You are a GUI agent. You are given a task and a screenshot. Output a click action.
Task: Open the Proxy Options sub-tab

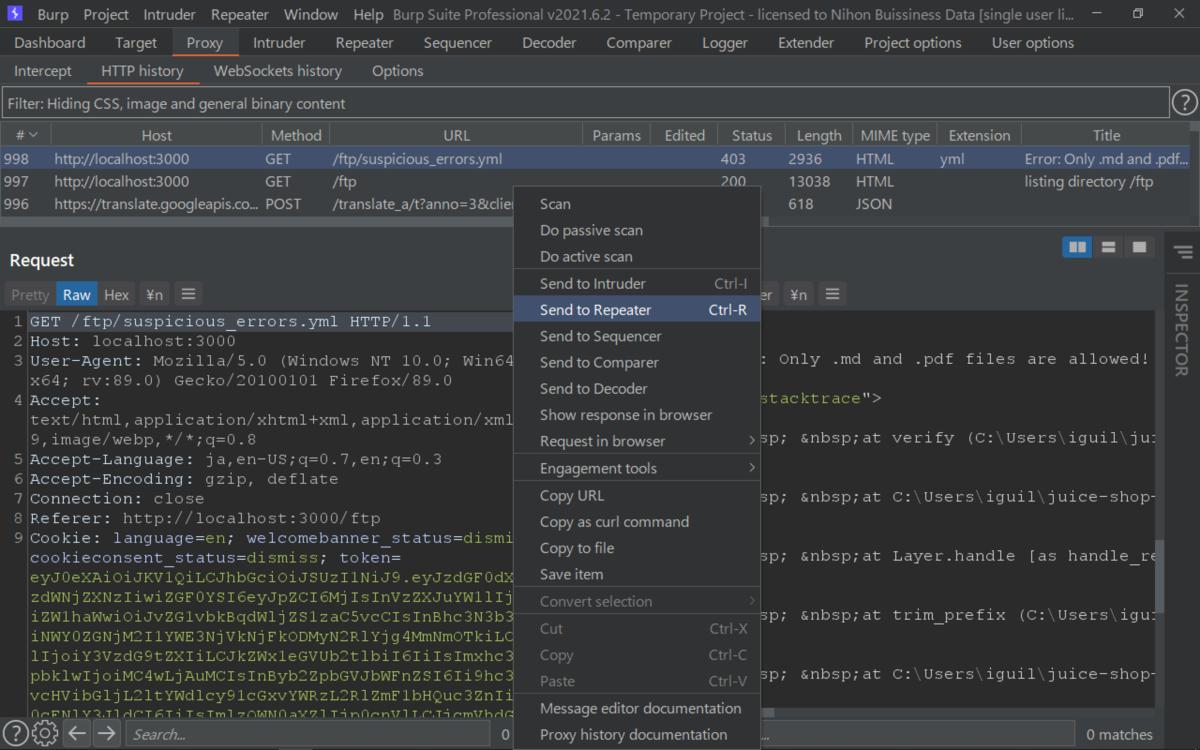click(x=398, y=71)
